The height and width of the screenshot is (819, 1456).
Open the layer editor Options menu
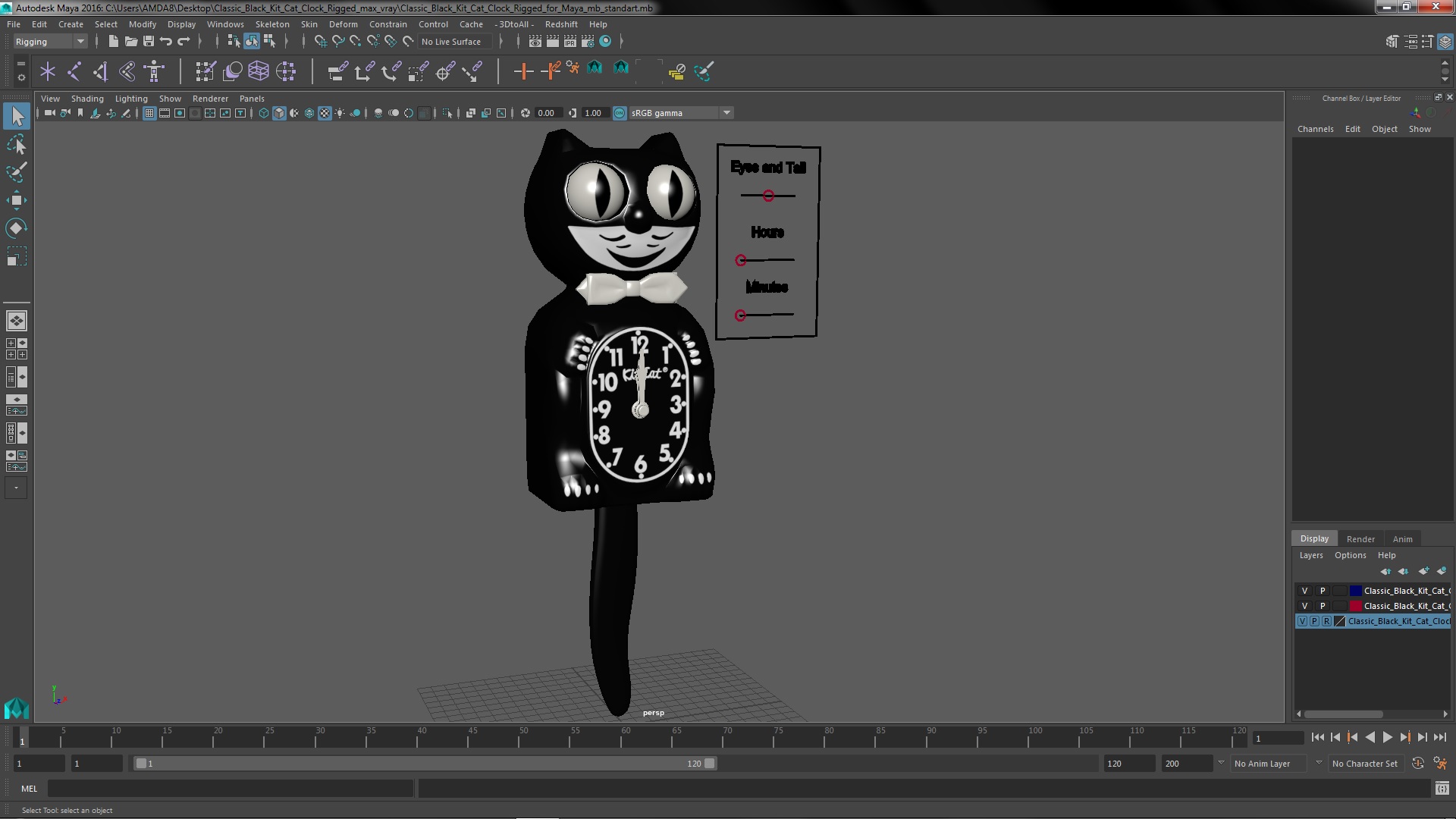pyautogui.click(x=1350, y=555)
